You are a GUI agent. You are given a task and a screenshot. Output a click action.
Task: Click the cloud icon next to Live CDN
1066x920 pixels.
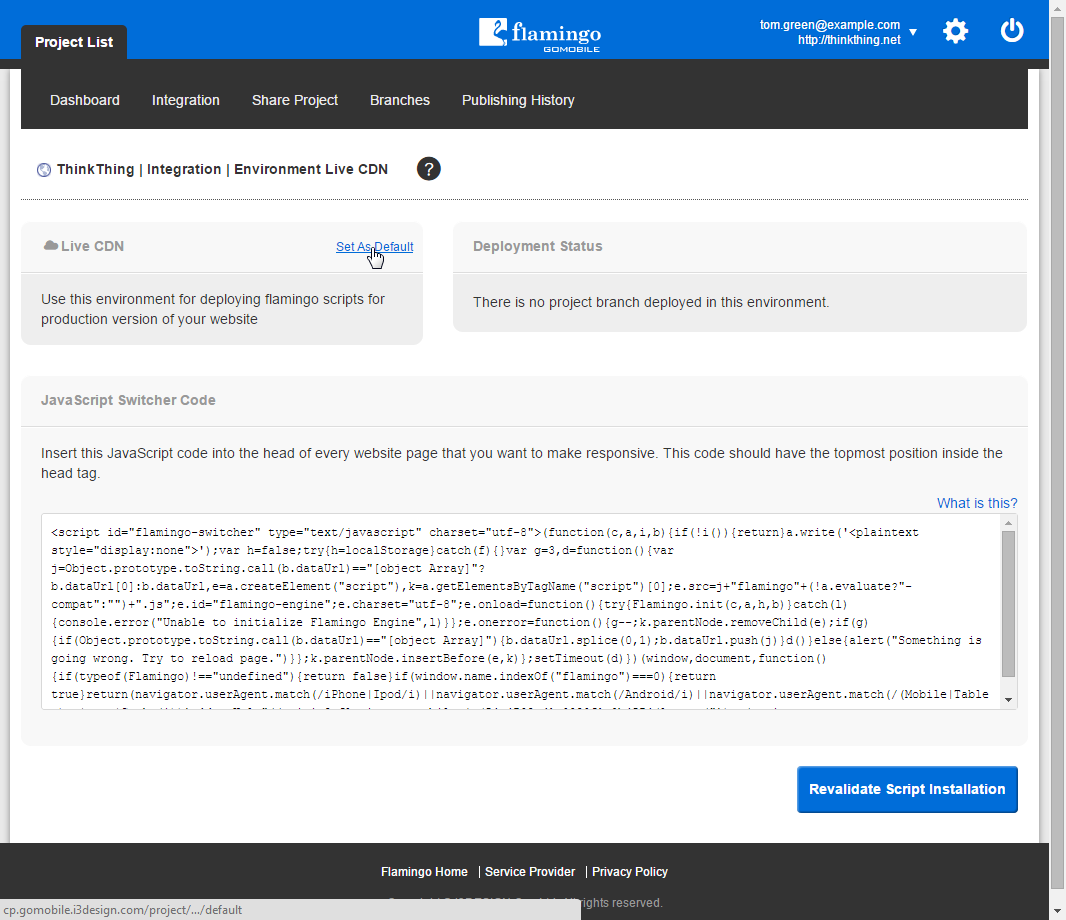50,245
